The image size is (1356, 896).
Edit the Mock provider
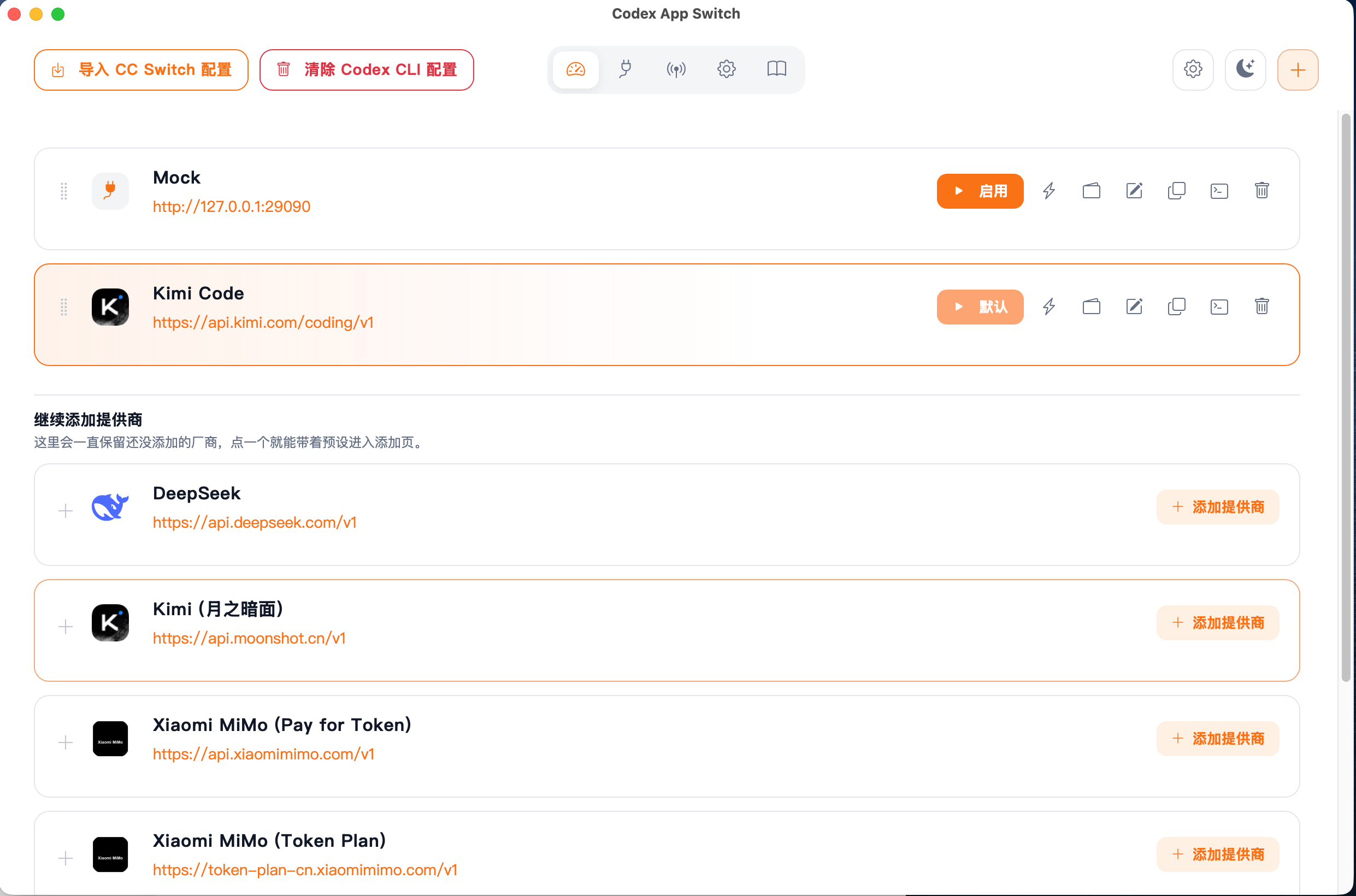click(1134, 191)
